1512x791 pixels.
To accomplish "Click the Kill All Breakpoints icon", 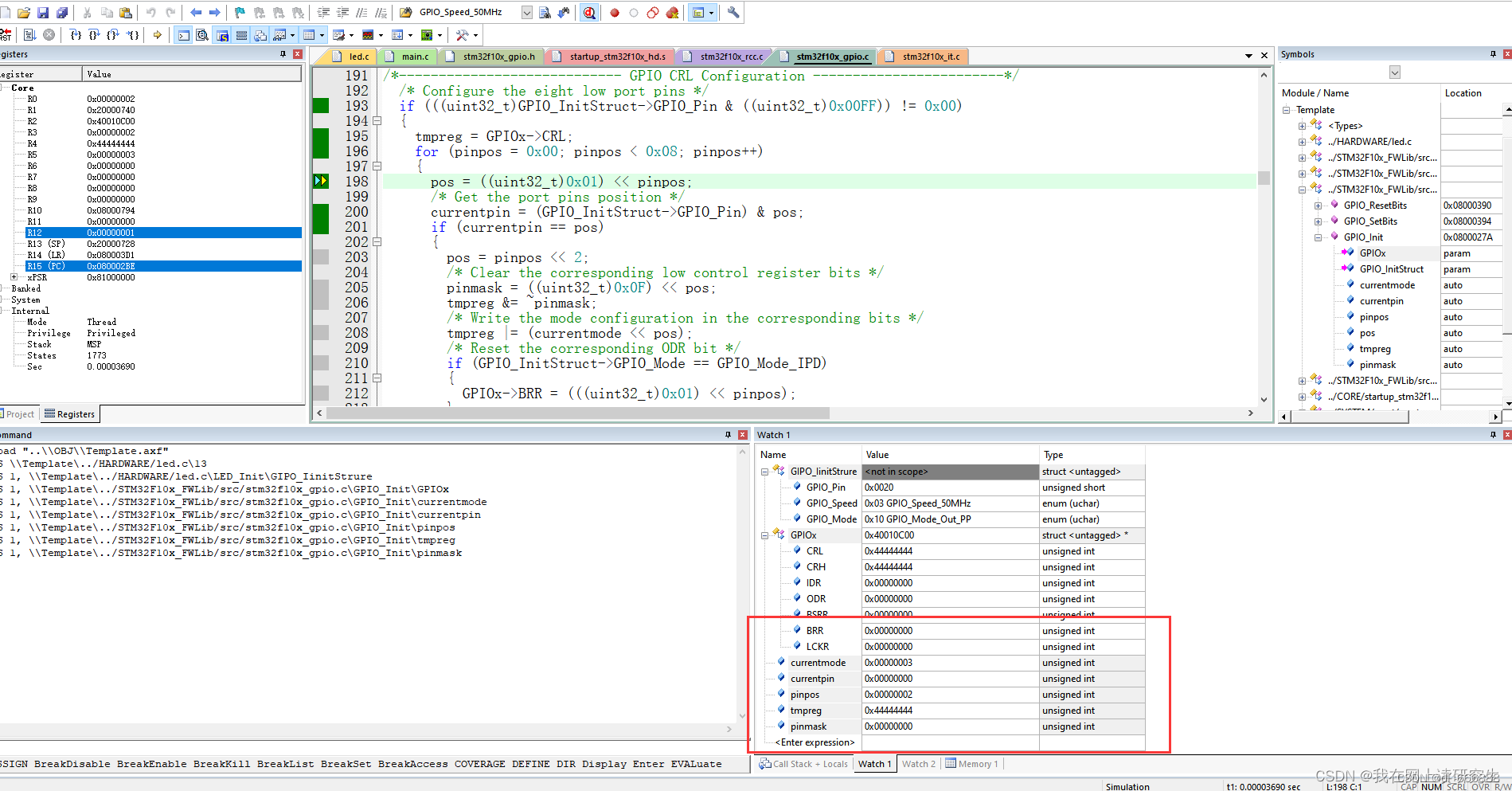I will point(672,12).
